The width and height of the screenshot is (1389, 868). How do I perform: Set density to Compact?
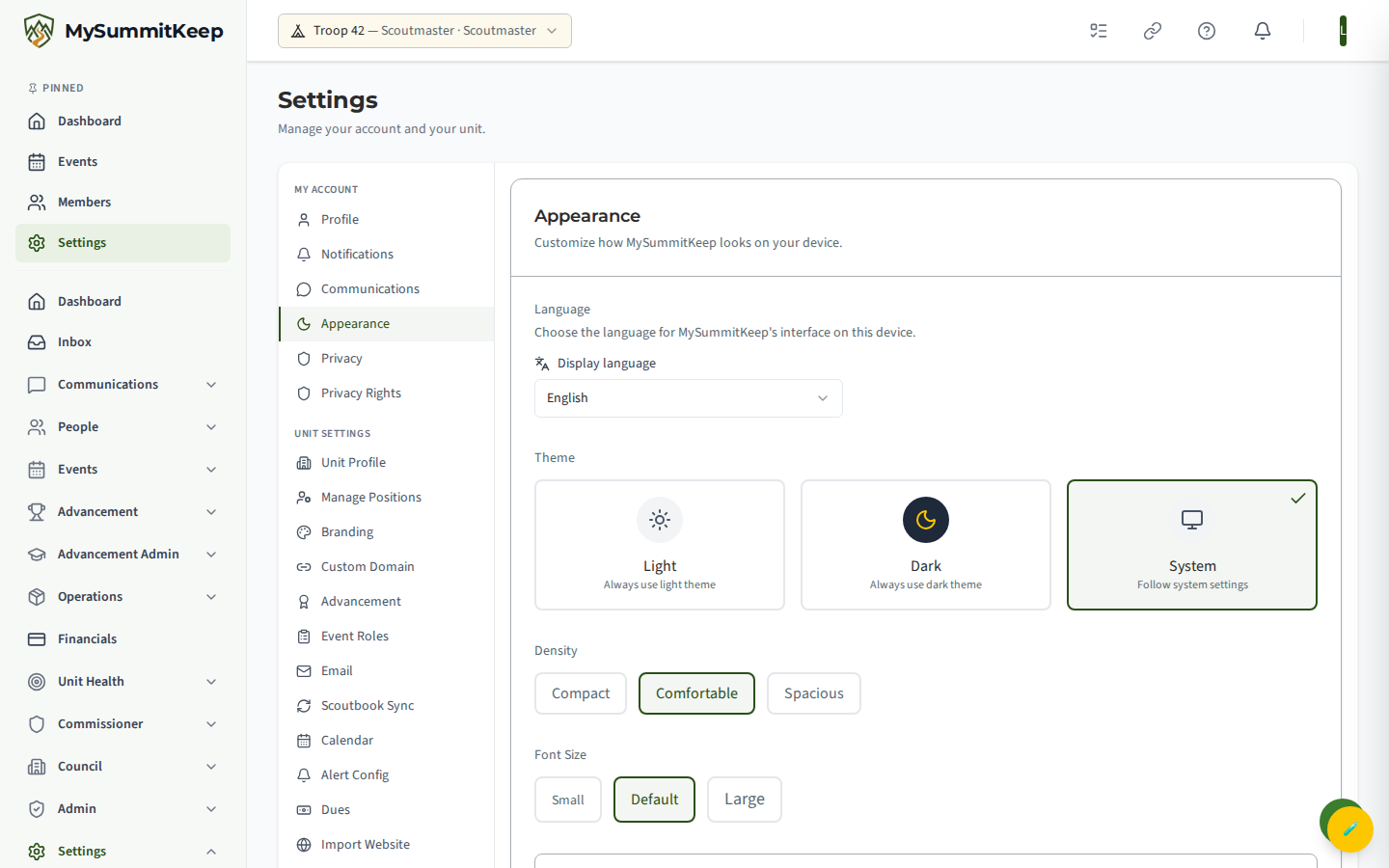(581, 693)
